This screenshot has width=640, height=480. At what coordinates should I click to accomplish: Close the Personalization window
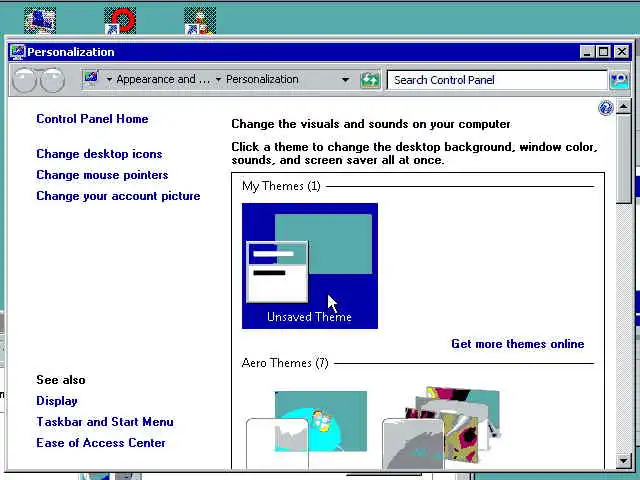[x=622, y=52]
